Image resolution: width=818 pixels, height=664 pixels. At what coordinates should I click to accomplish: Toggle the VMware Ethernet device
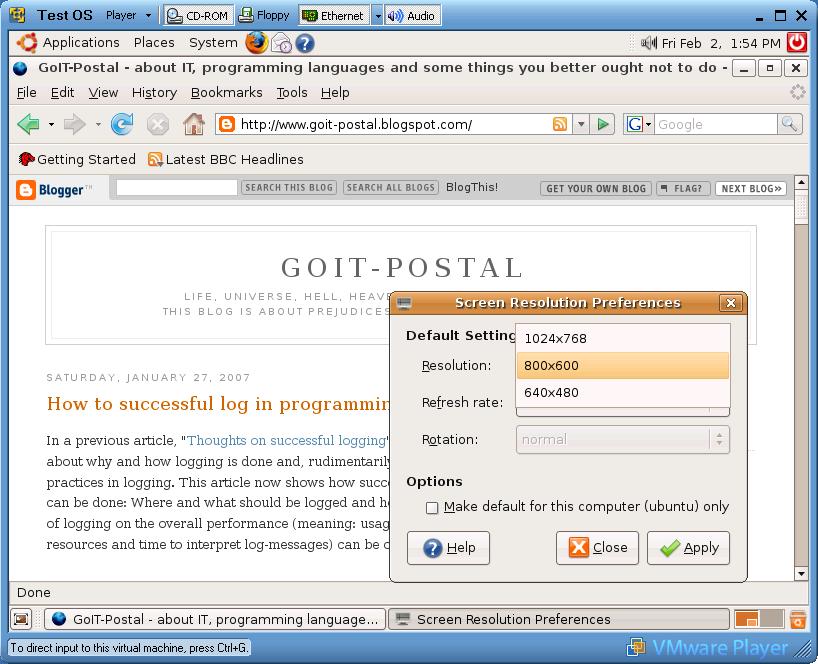point(334,16)
